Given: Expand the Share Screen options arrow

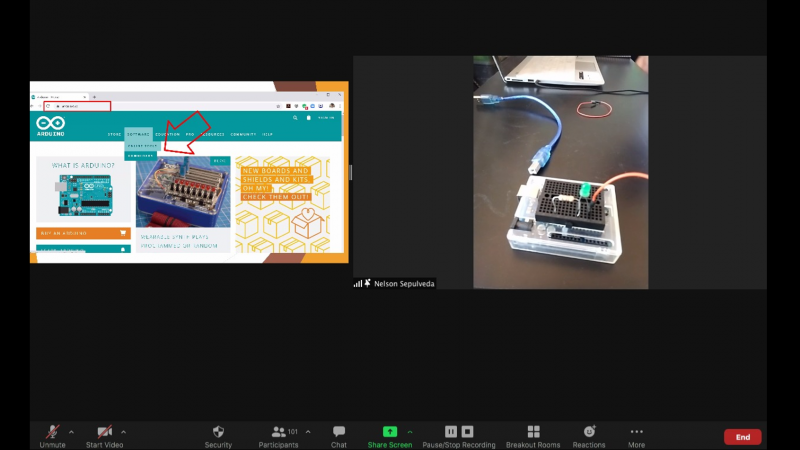Looking at the screenshot, I should click(x=409, y=431).
